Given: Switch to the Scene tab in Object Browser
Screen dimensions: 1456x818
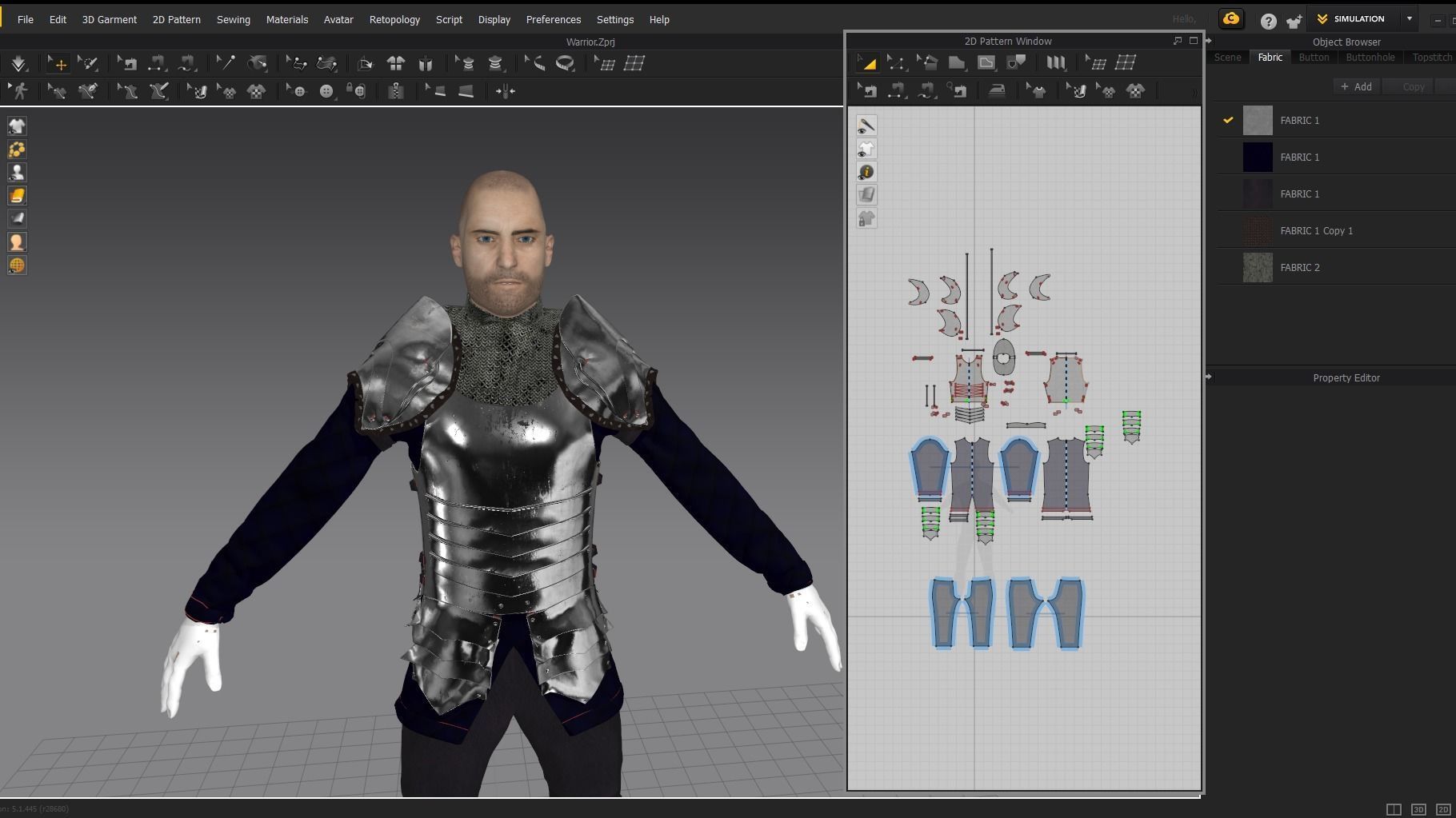Looking at the screenshot, I should pos(1228,57).
